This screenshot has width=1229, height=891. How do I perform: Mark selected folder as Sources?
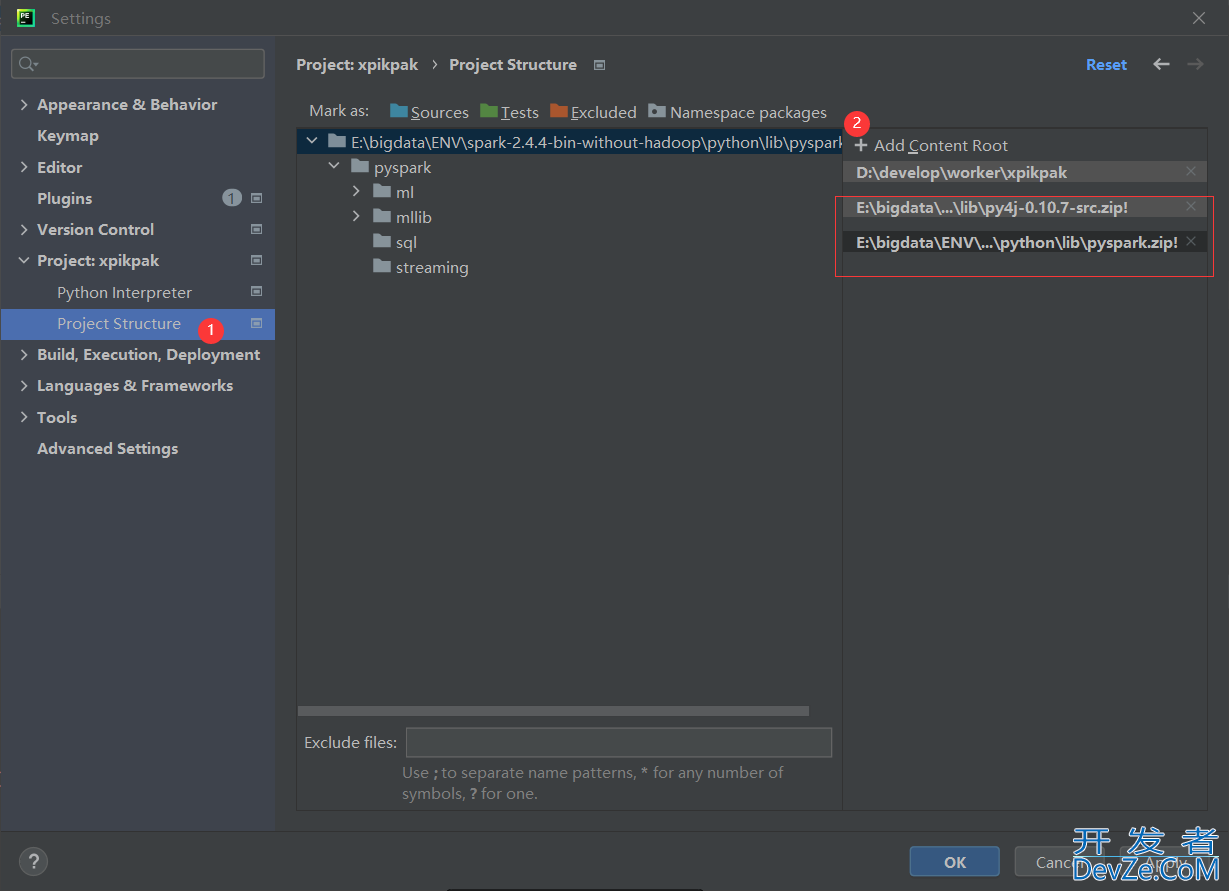click(429, 112)
